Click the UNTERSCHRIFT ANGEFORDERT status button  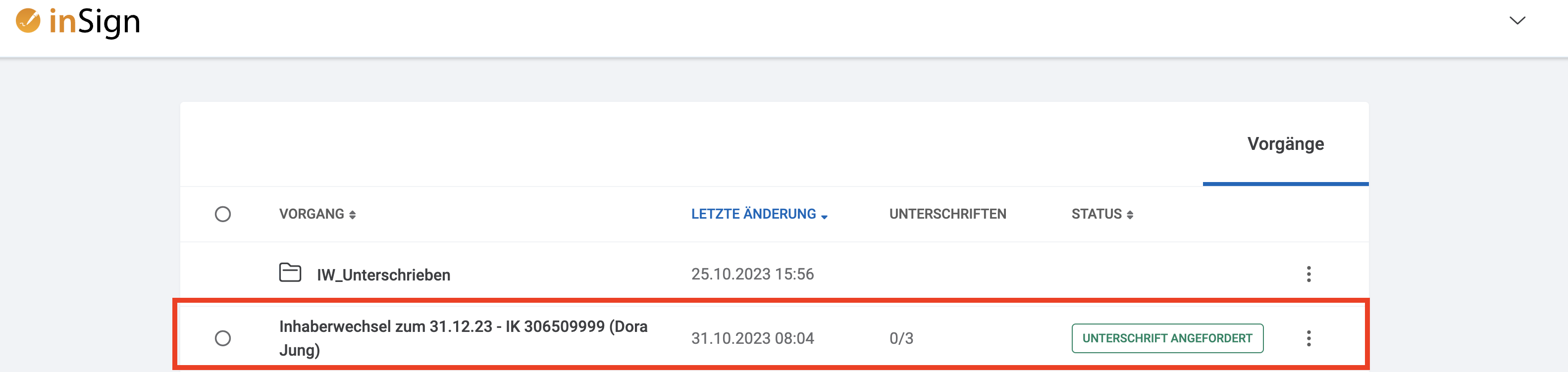point(1167,338)
